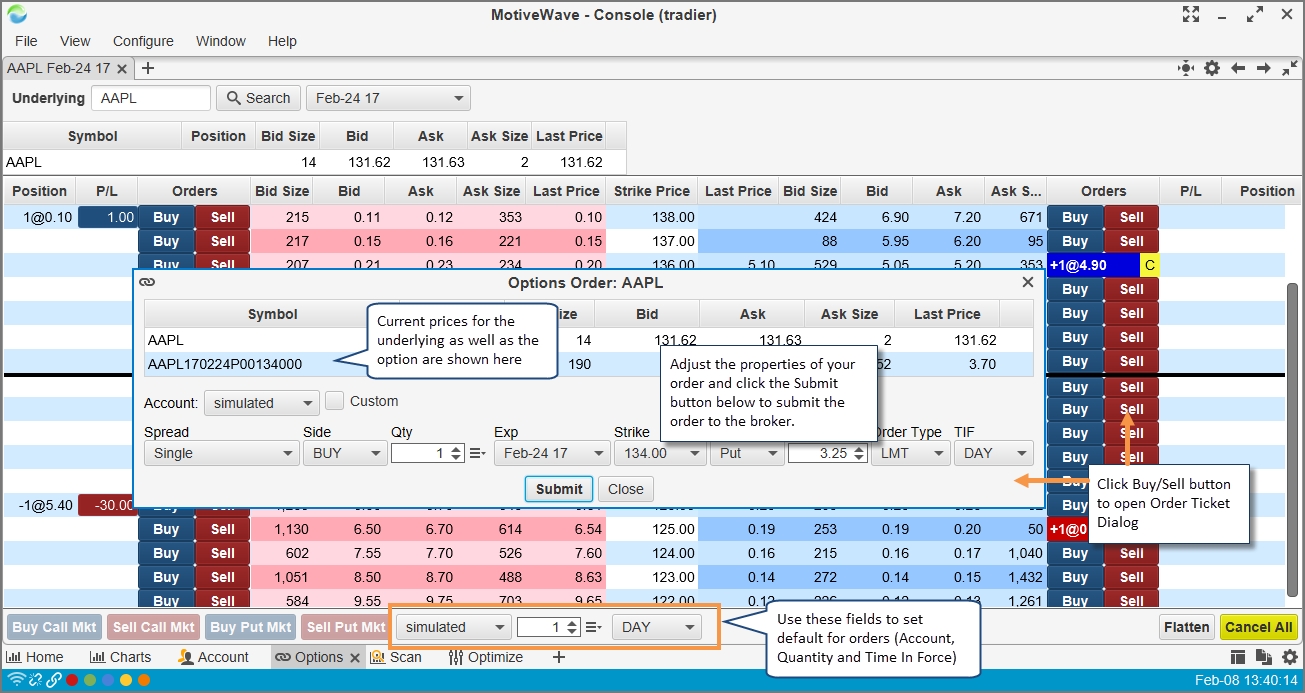Adjust the dialog Qty stepper arrows
Screen dimensions: 1305x693
pos(456,453)
